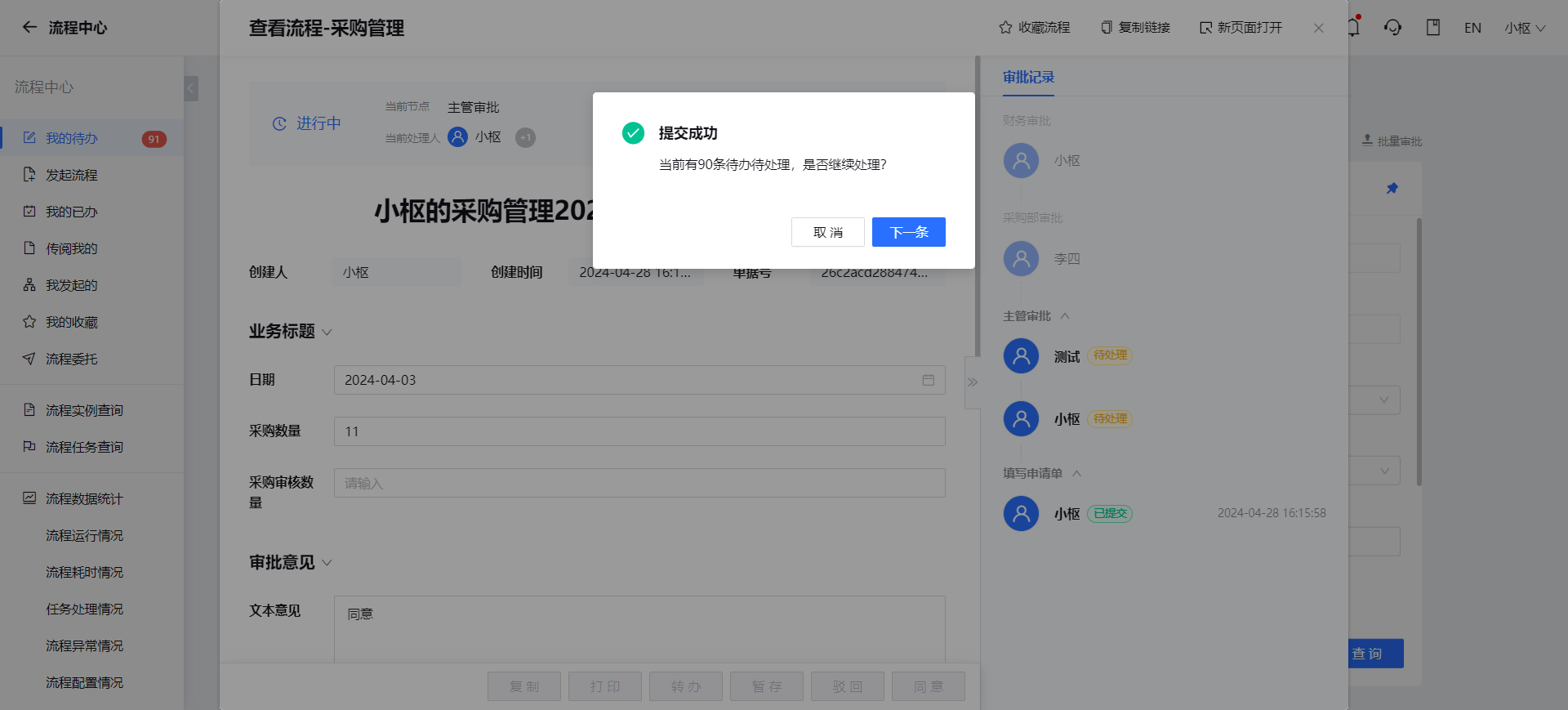Select 流程配置情况 in the sidebar
Image resolution: width=1568 pixels, height=710 pixels.
pyautogui.click(x=84, y=682)
